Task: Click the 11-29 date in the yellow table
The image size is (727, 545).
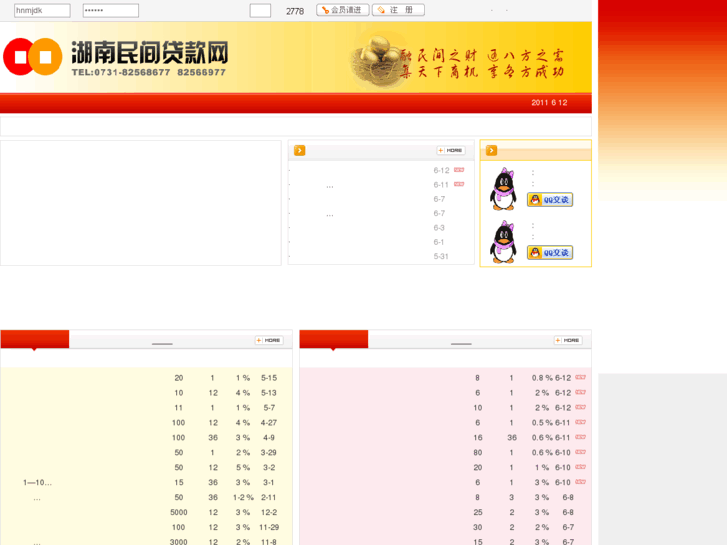Action: tap(269, 527)
